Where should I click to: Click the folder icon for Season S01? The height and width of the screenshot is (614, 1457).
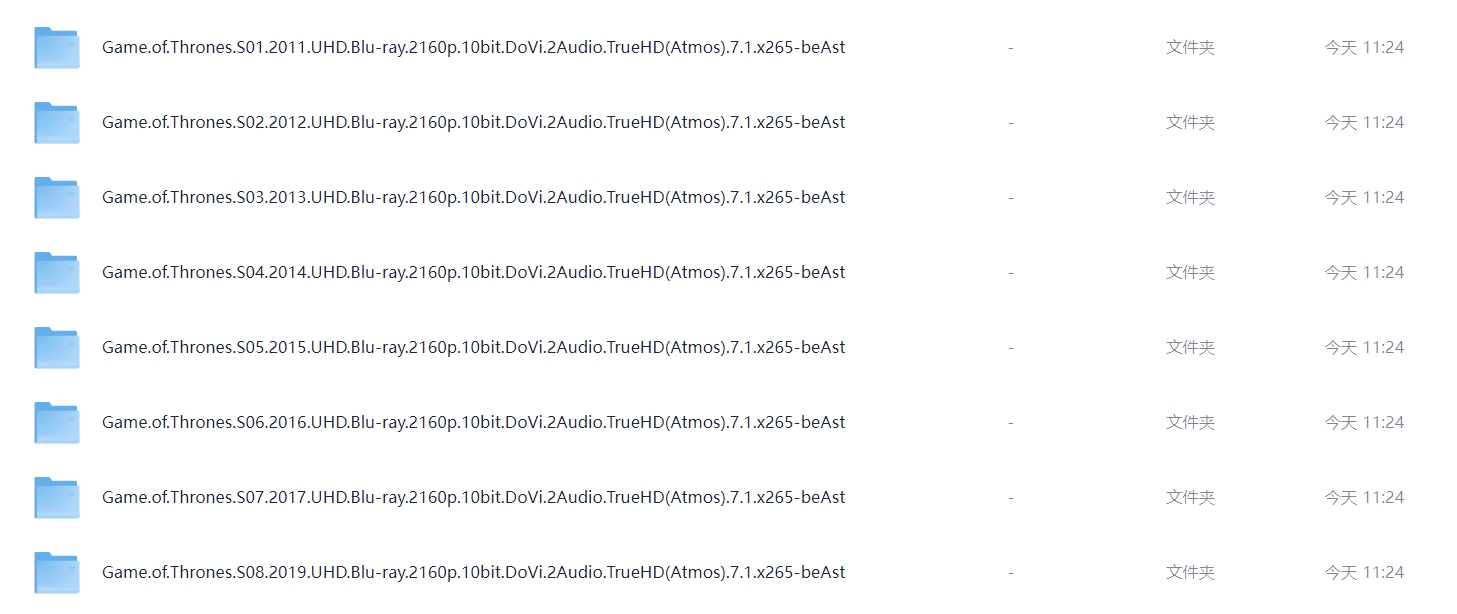57,47
